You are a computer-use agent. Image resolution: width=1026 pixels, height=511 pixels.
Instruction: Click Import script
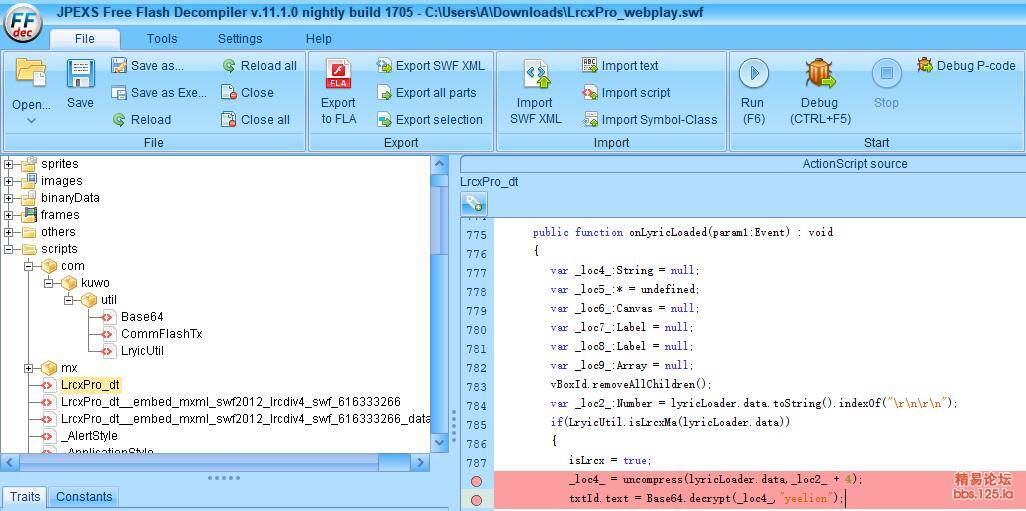coord(626,93)
